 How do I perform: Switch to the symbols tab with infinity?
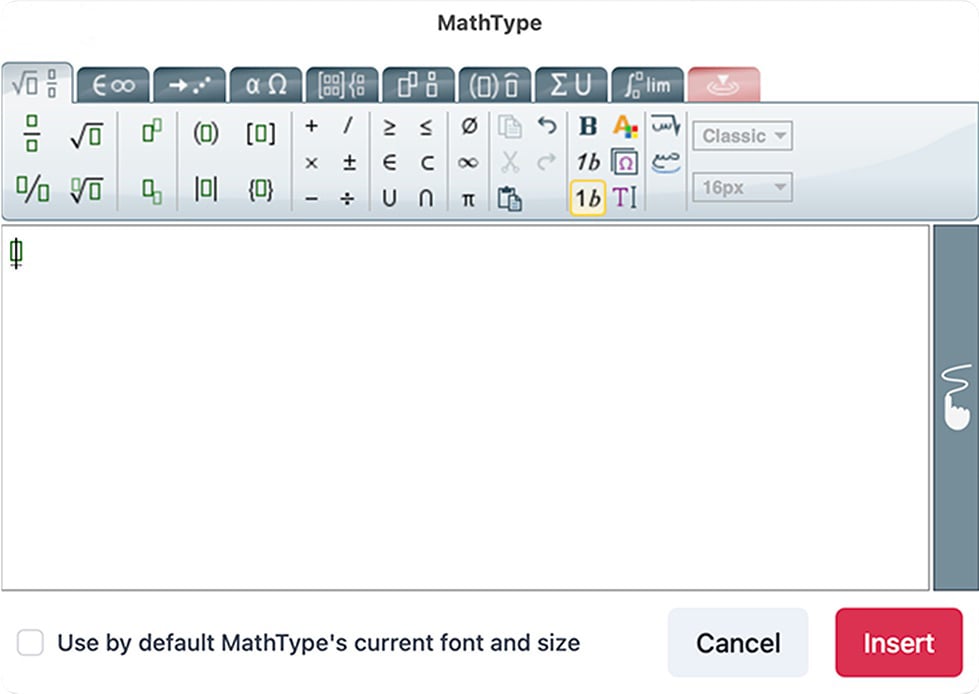coord(114,85)
